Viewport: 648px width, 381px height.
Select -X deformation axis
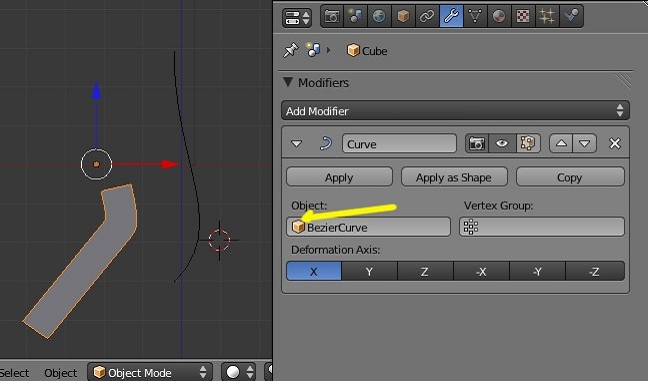point(481,271)
